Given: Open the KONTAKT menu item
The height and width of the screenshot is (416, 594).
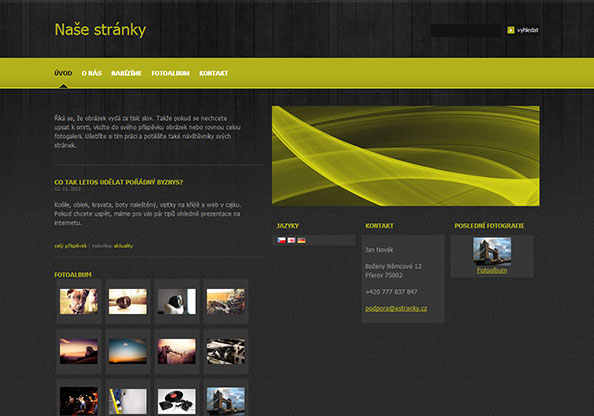Looking at the screenshot, I should [x=214, y=73].
